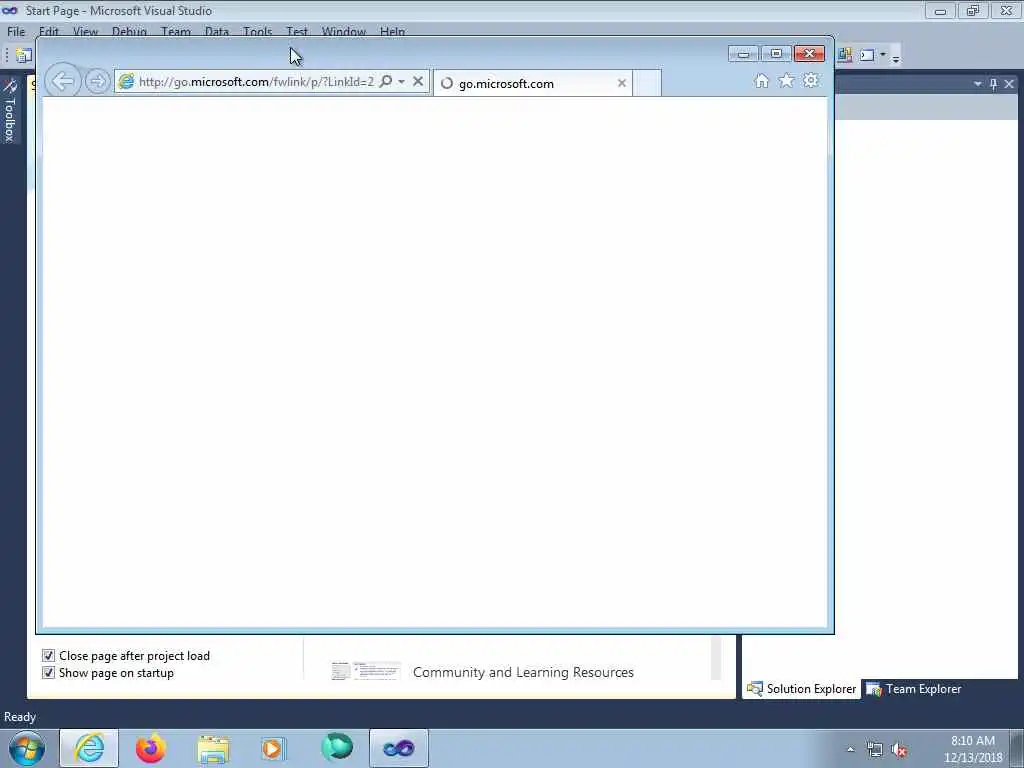Open Windows Explorer from the taskbar

tap(213, 748)
